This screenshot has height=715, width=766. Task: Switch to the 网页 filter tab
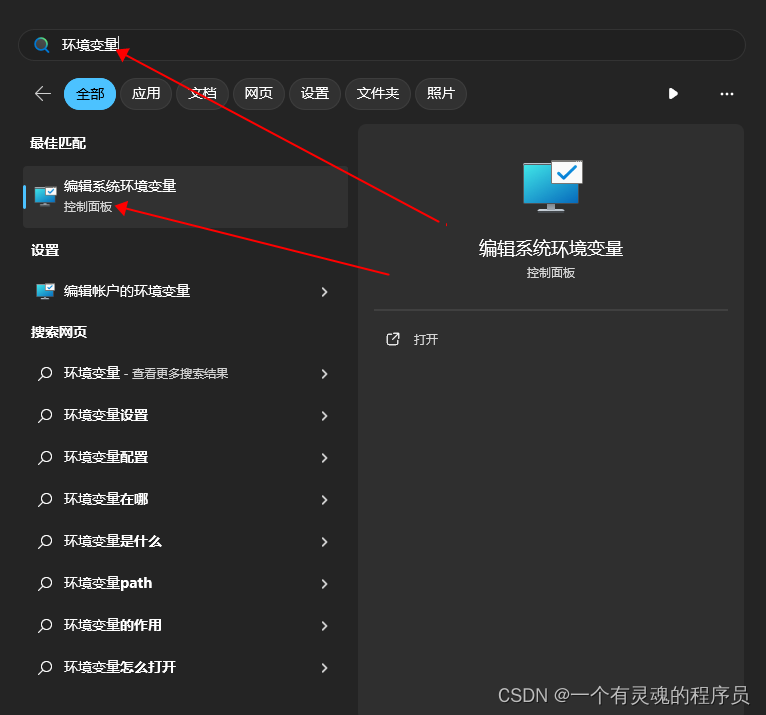[x=258, y=94]
